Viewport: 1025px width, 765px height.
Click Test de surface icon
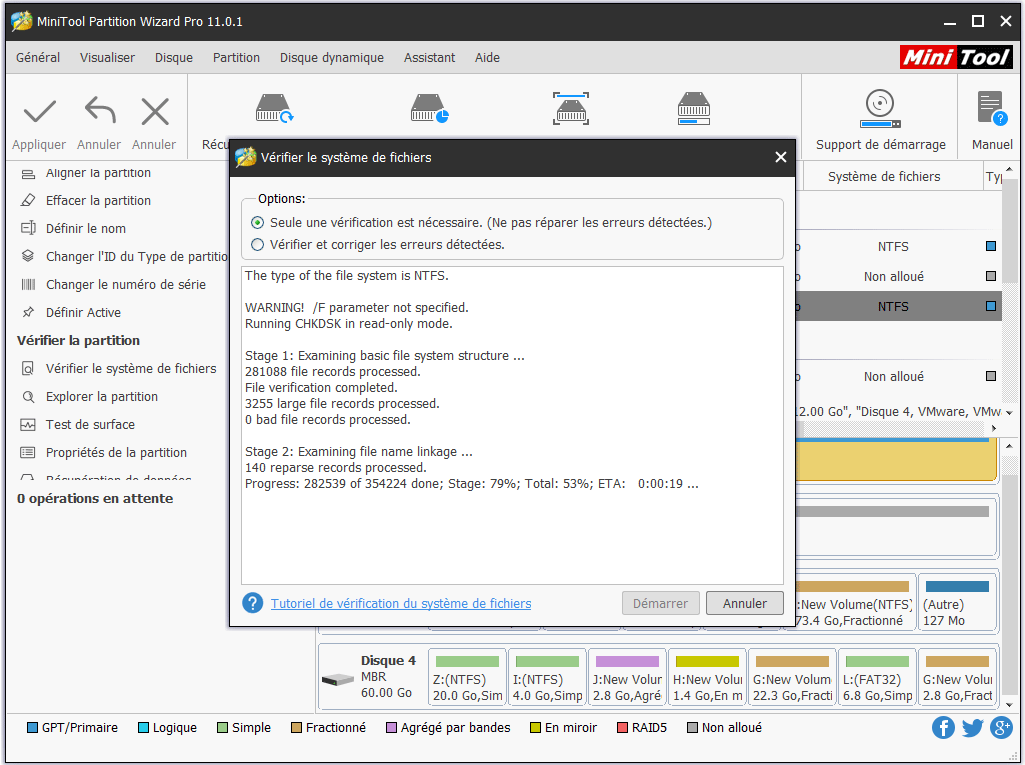[28, 424]
